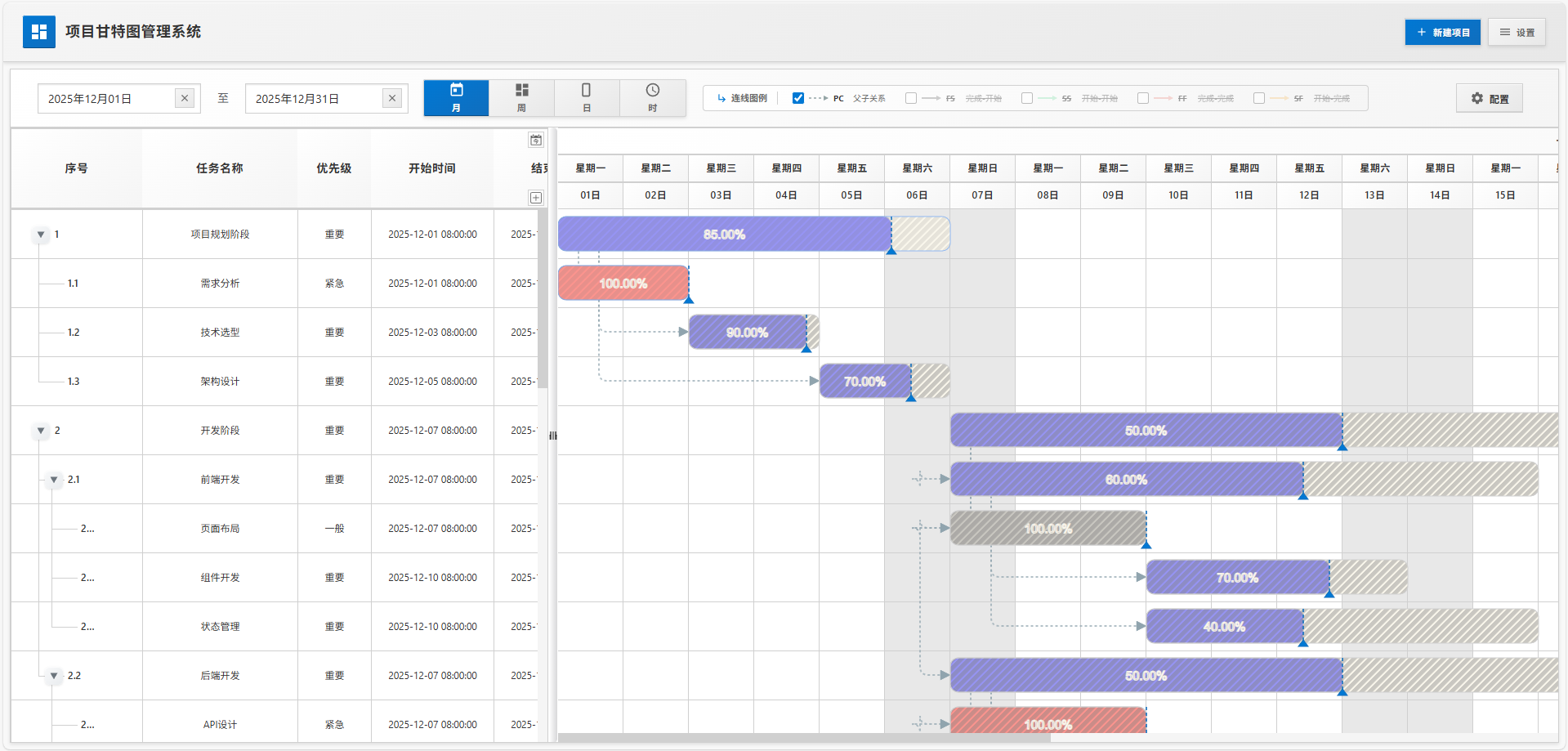Click the plus-square icon below the table header
This screenshot has width=1568, height=751.
[536, 198]
